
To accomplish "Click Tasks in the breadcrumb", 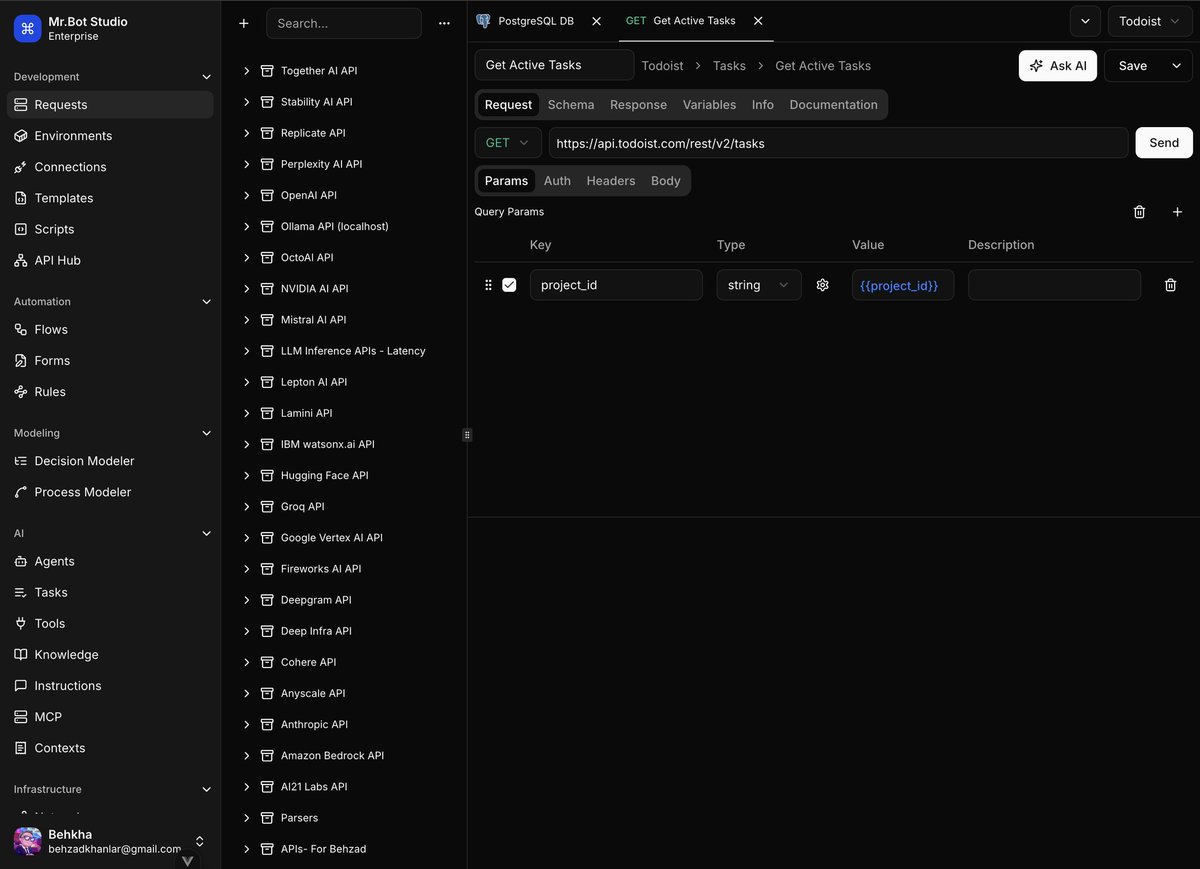I will click(729, 66).
